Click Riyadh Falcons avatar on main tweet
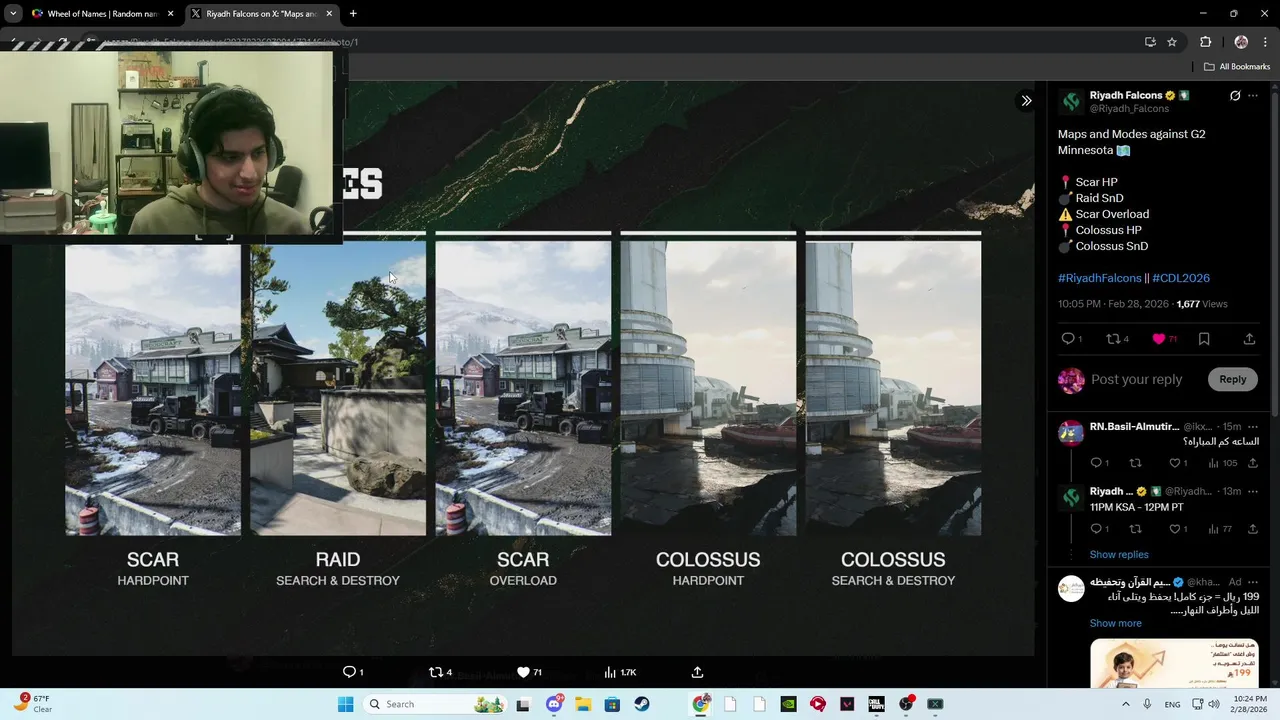1280x720 pixels. click(x=1071, y=101)
